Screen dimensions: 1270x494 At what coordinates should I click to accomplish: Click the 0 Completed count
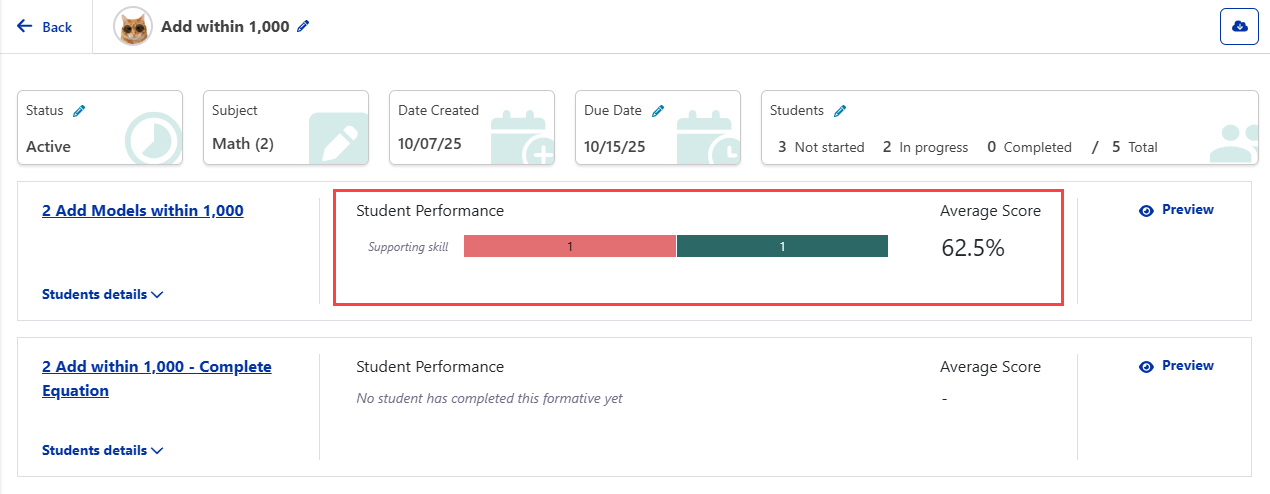tap(1029, 147)
